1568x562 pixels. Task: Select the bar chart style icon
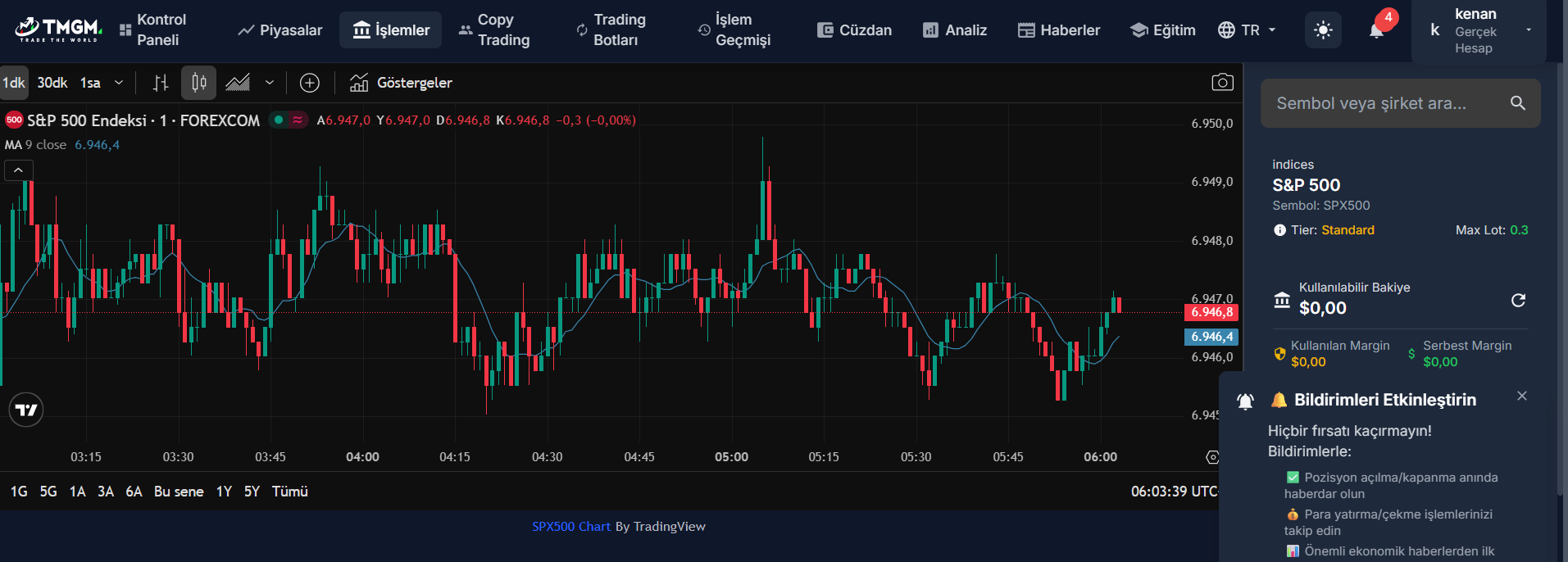(x=161, y=83)
